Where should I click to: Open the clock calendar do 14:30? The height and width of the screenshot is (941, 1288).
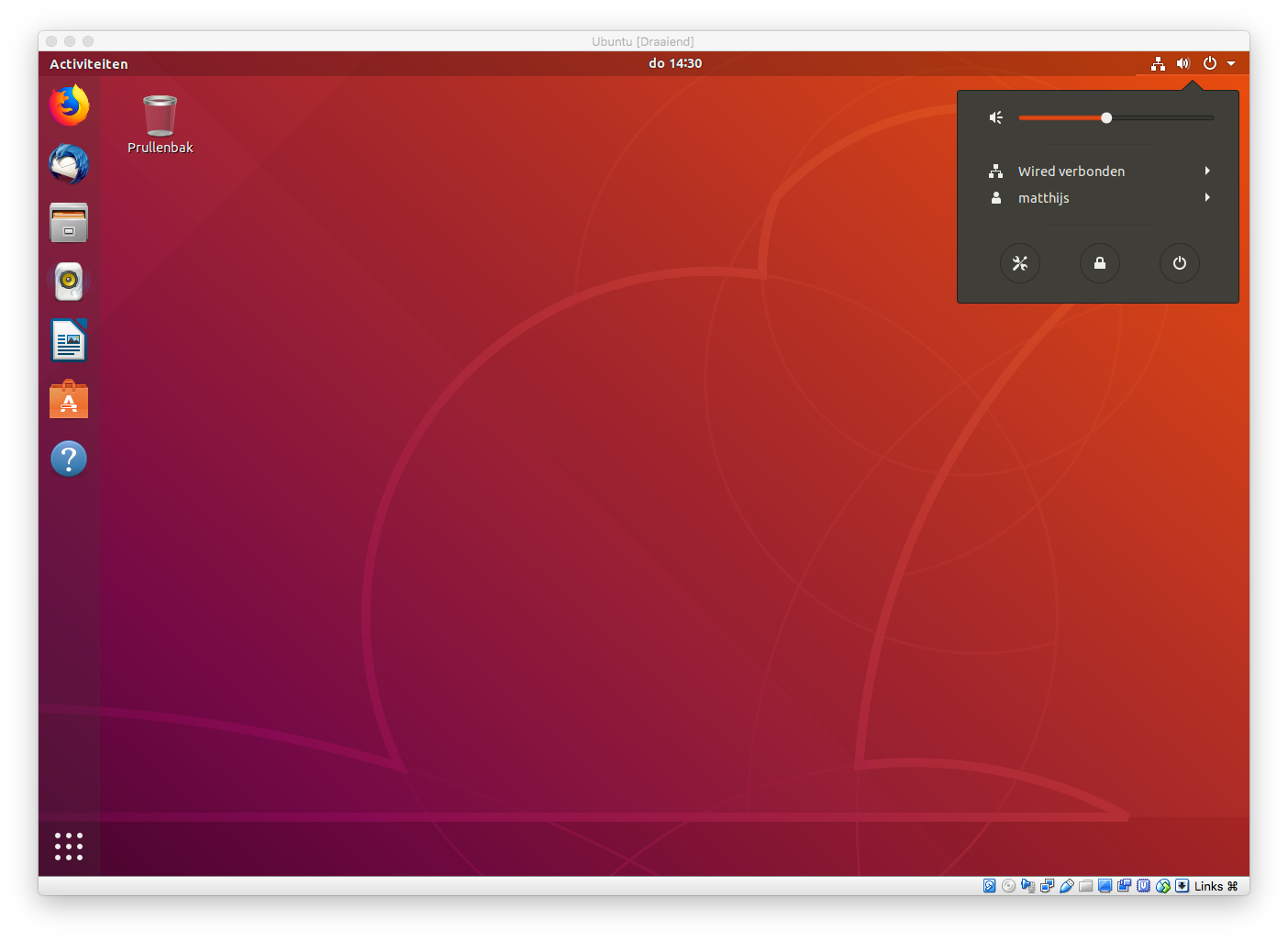pos(674,63)
